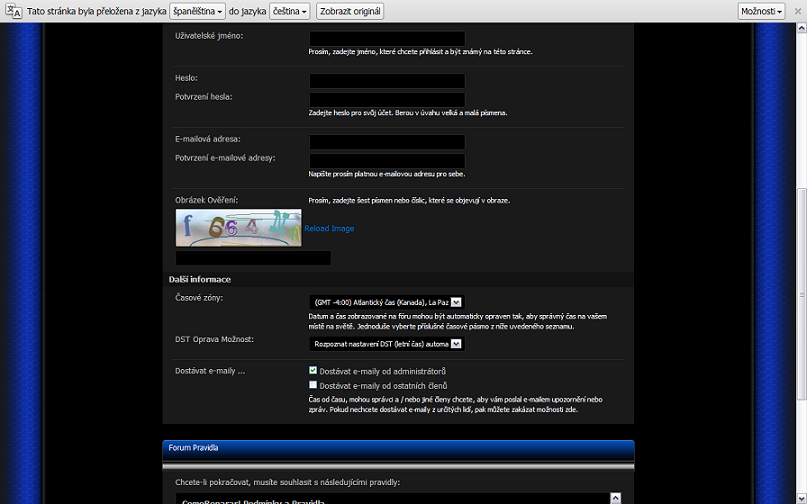Open the Možnosti options menu
Viewport: 807px width, 504px height.
point(762,11)
